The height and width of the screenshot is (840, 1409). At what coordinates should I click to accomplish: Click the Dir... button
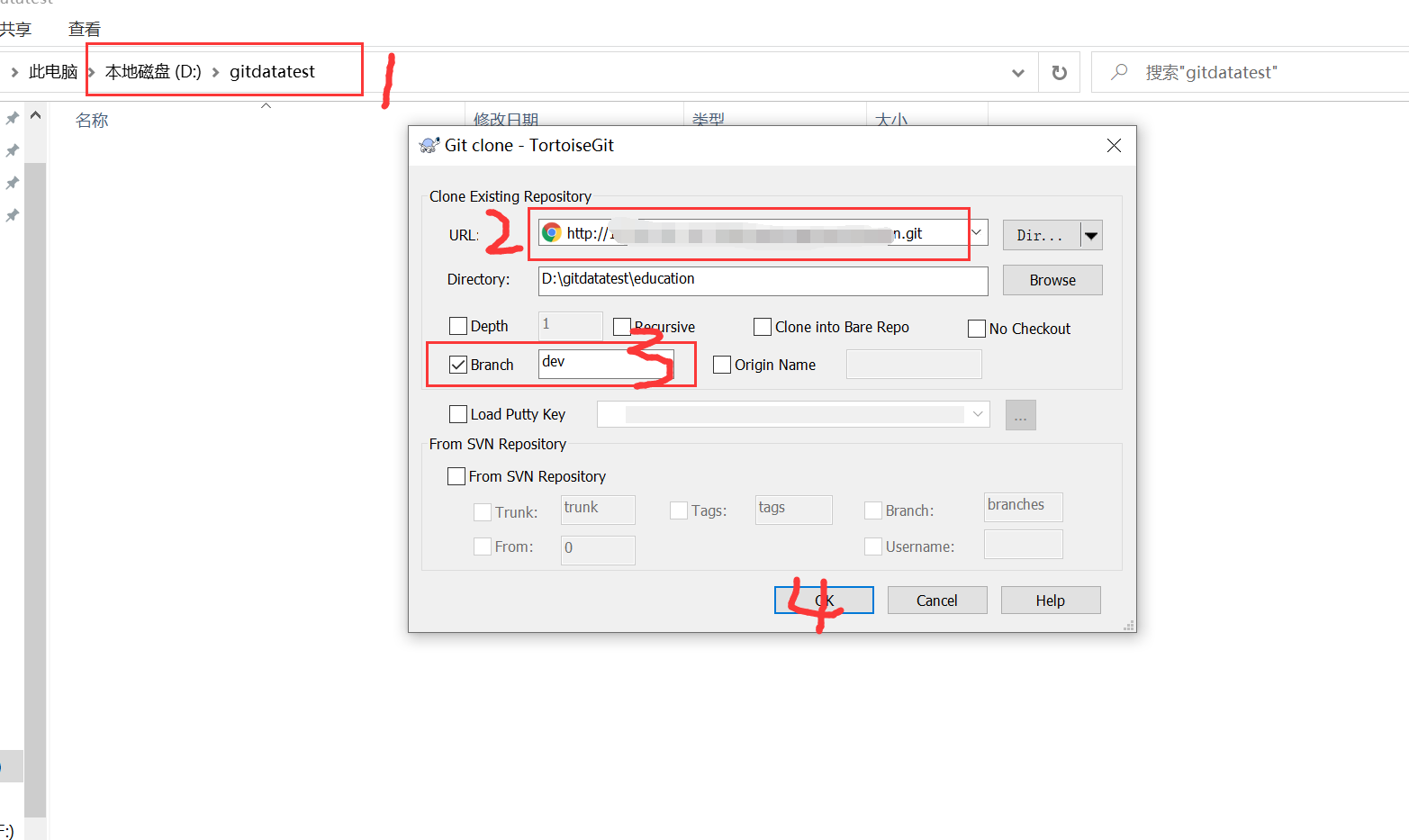tap(1041, 236)
